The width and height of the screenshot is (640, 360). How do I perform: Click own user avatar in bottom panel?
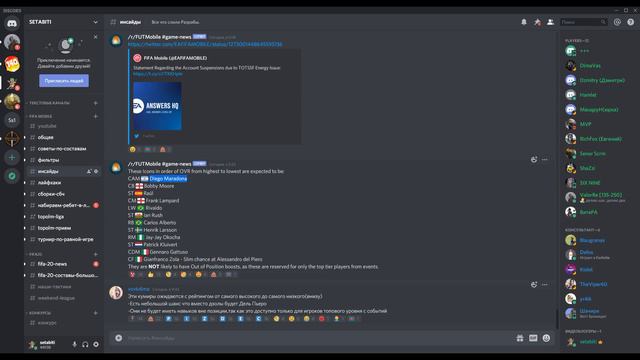33,344
